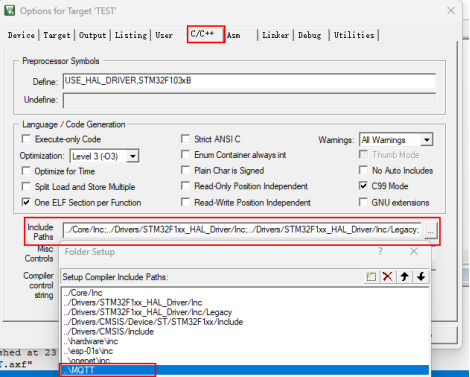Select the ..\MQTT path entry
The height and width of the screenshot is (377, 470).
point(244,370)
